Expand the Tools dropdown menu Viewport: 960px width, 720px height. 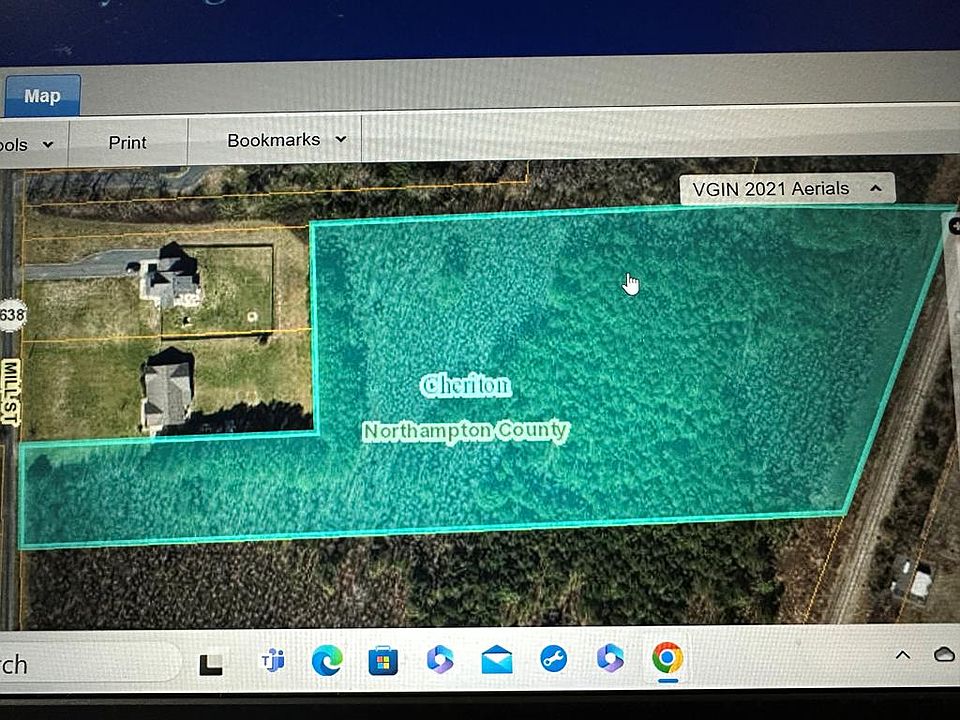click(28, 144)
